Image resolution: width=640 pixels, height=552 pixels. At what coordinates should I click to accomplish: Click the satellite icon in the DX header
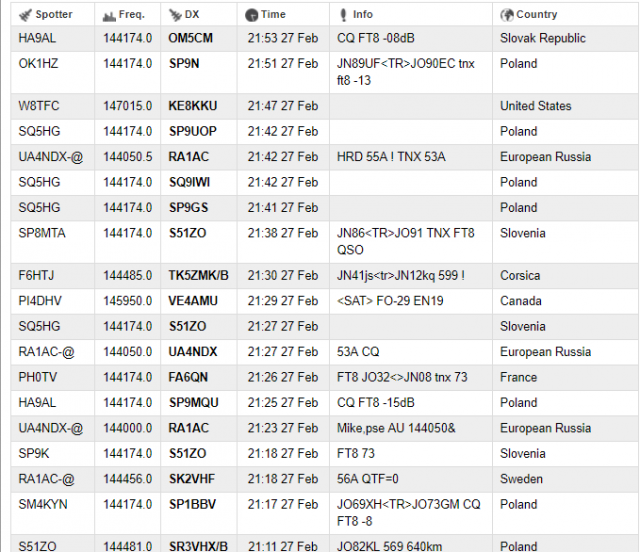[175, 15]
